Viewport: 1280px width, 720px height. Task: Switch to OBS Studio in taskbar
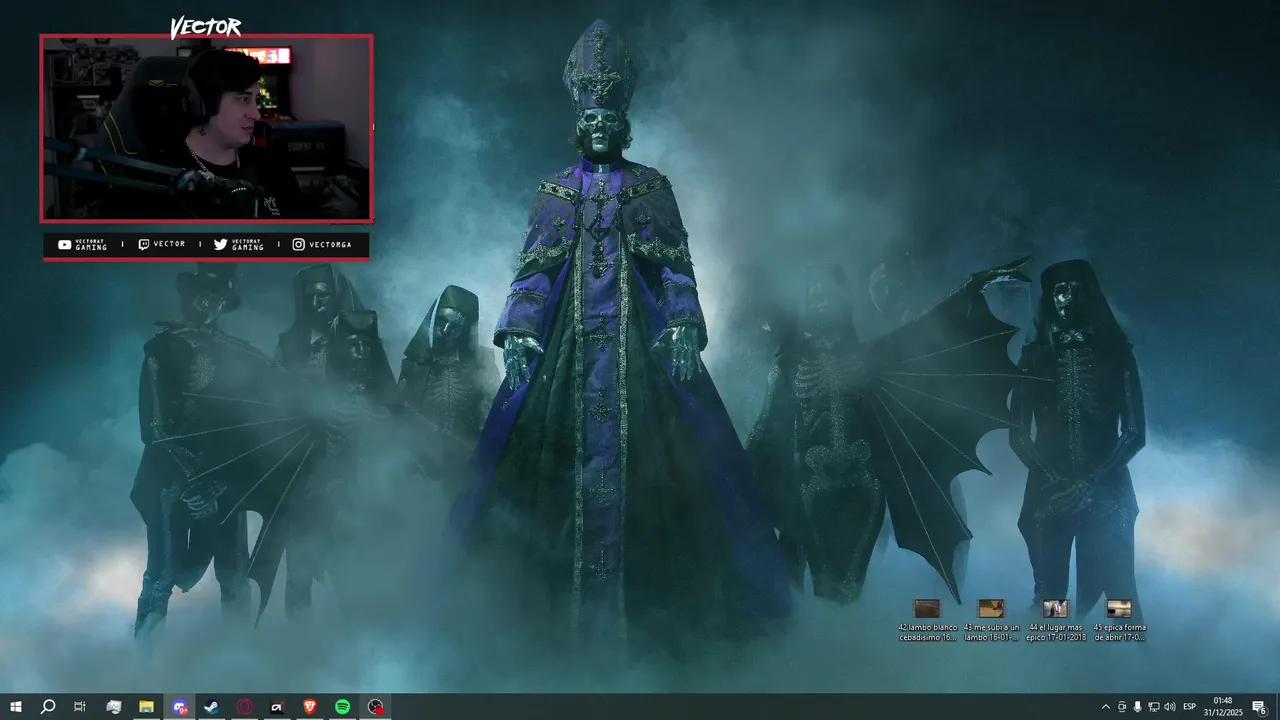coord(375,707)
